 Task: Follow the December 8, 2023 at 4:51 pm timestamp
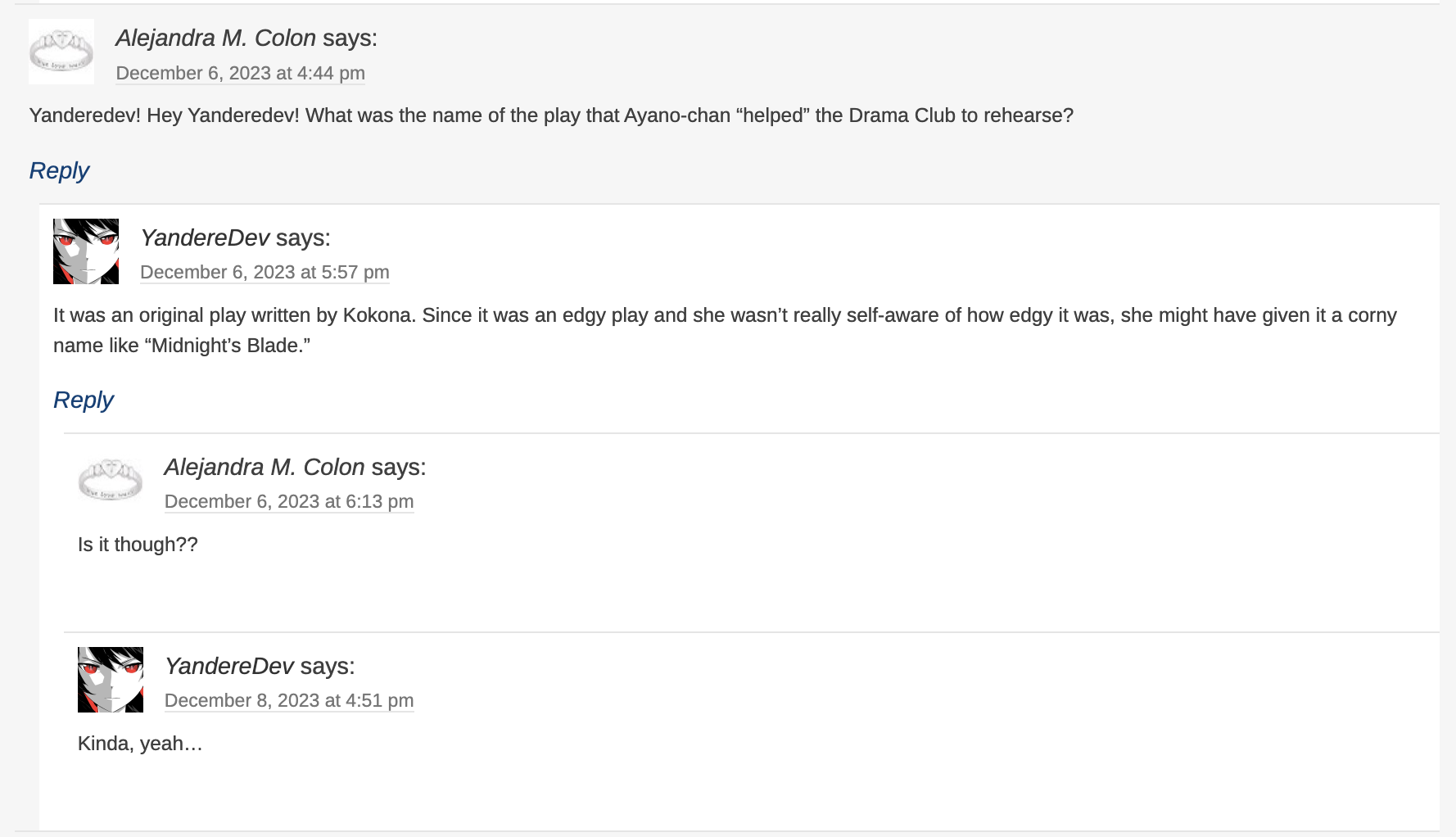(289, 700)
